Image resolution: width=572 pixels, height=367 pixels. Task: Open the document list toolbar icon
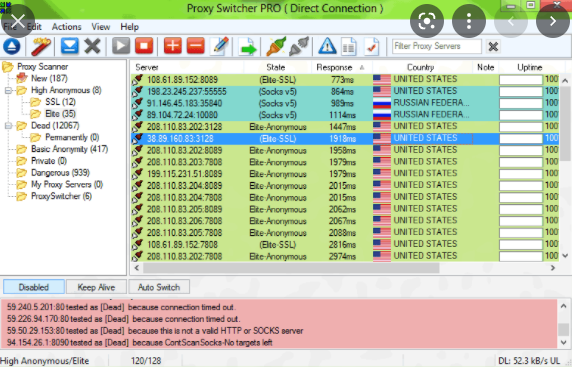(349, 46)
